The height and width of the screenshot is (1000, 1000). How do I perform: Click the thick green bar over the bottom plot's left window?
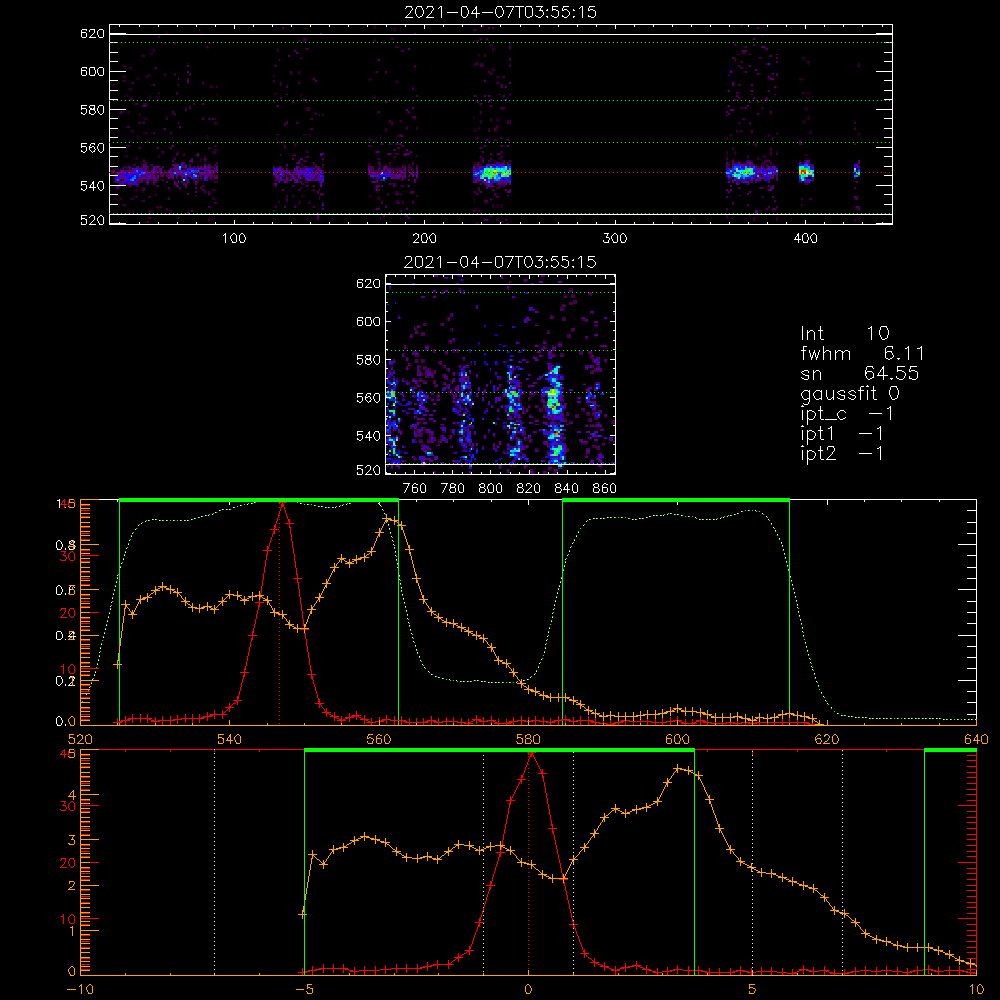tap(499, 751)
